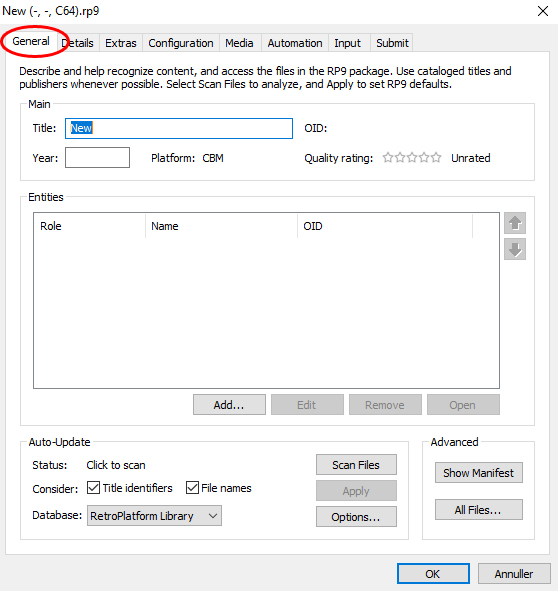
Task: Click inside the Year input field
Action: pos(97,158)
